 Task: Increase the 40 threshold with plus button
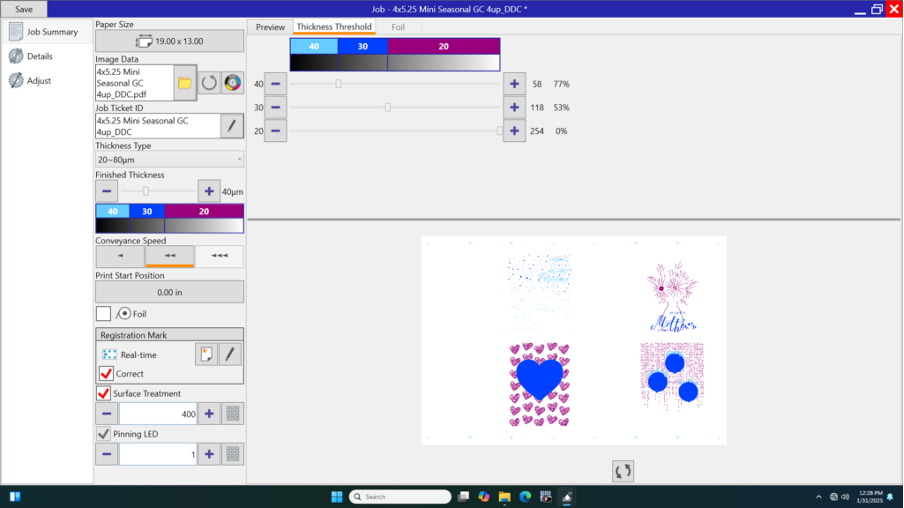514,85
